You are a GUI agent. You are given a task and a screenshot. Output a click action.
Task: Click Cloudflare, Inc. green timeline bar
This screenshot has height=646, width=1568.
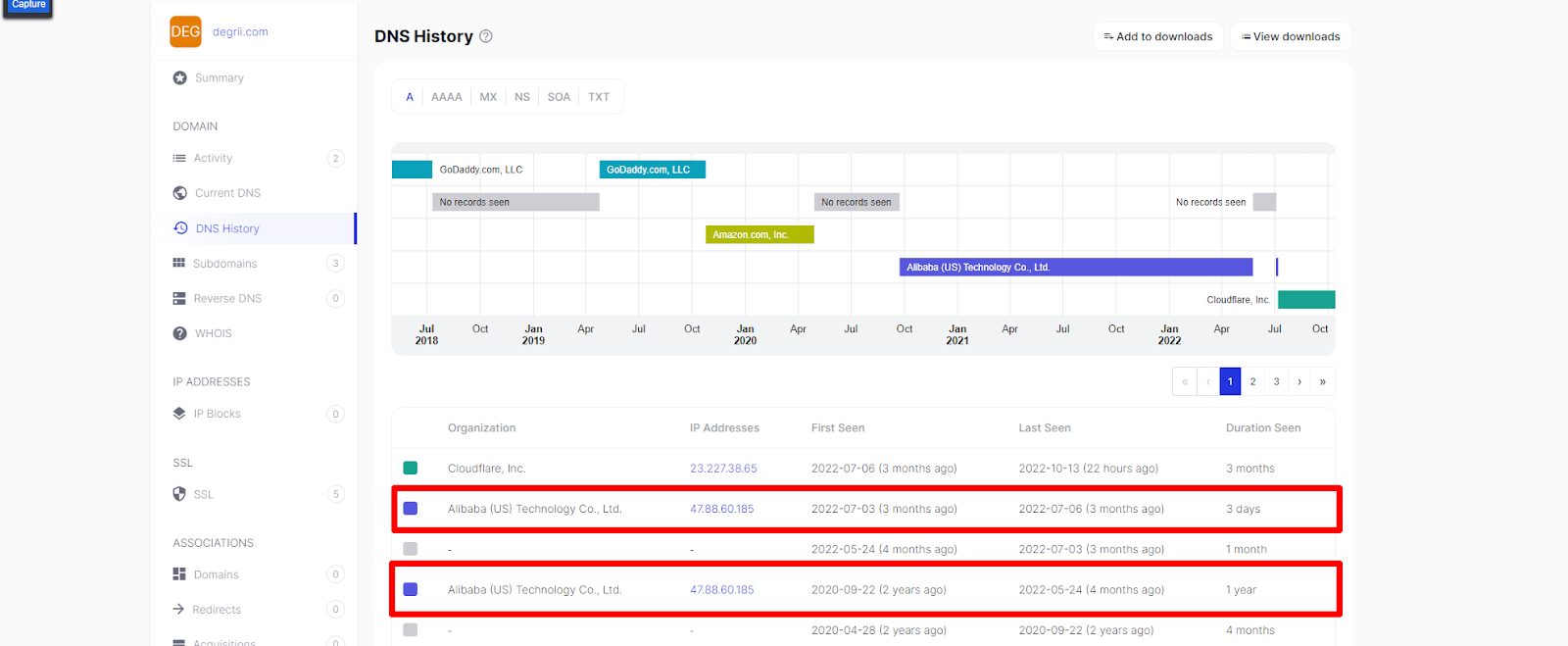[1306, 300]
